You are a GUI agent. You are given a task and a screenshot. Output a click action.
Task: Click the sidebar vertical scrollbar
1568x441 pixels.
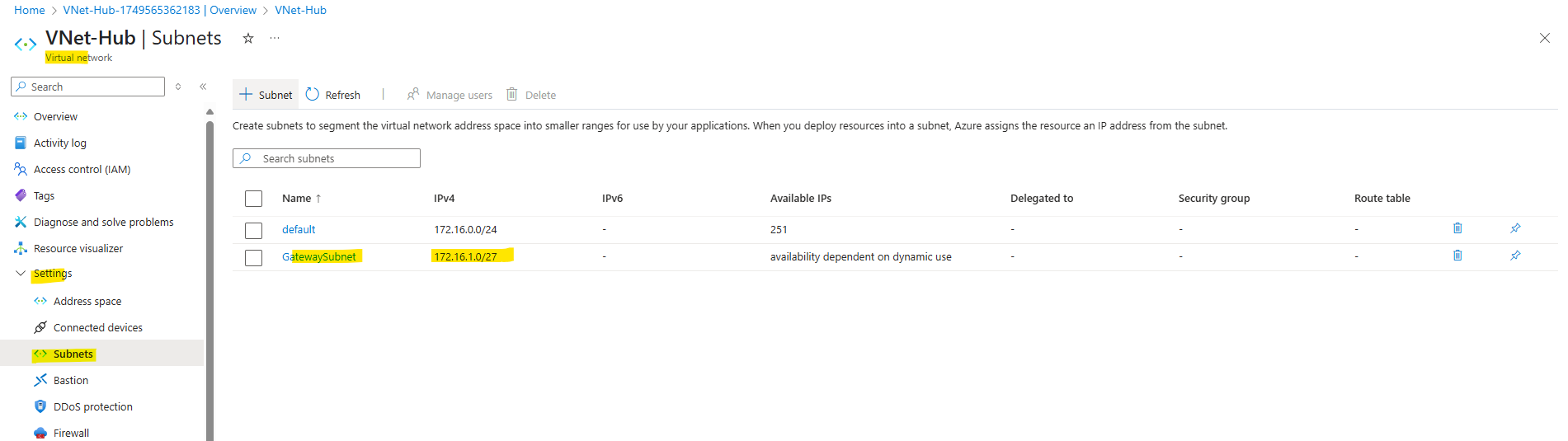pyautogui.click(x=210, y=280)
